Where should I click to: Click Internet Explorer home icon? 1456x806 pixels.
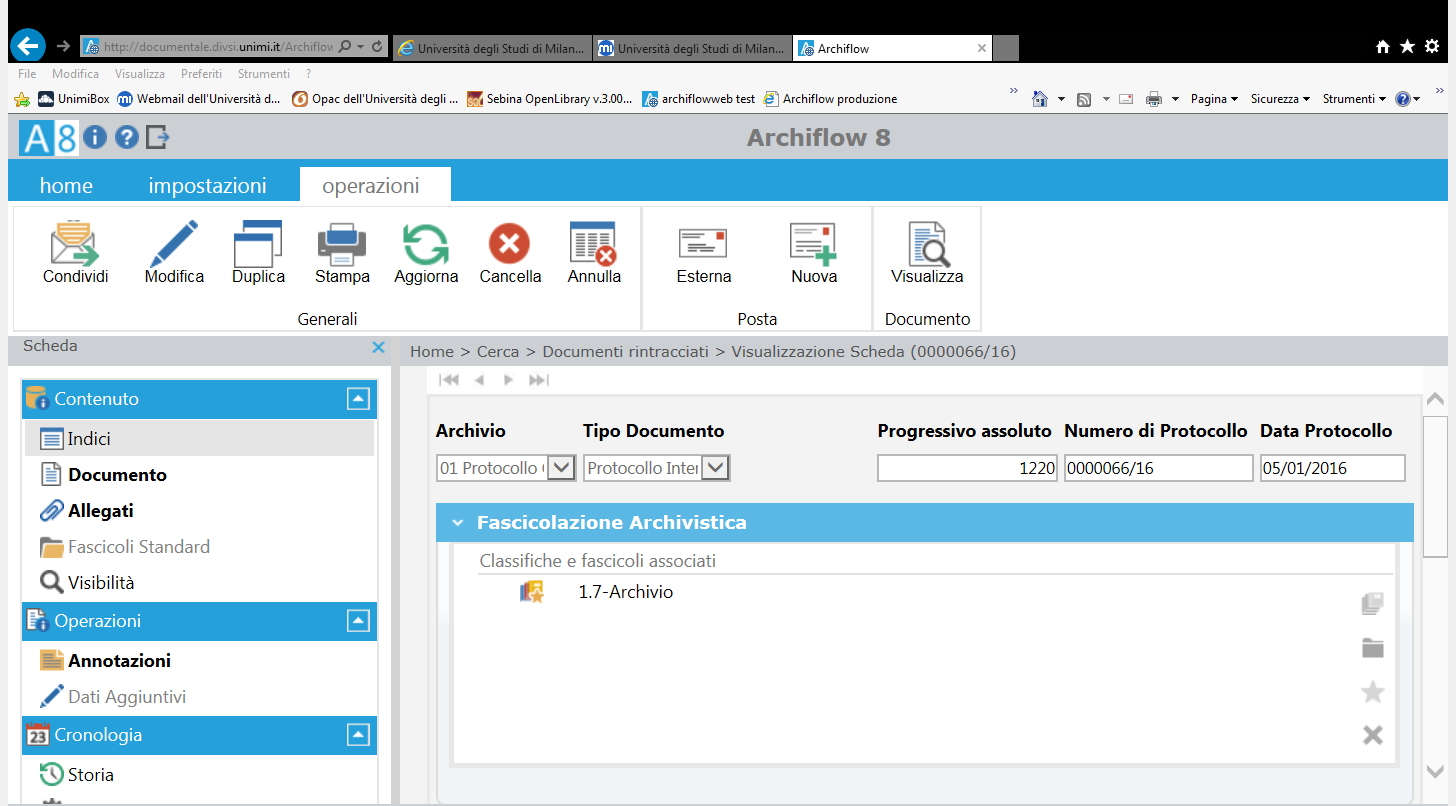click(1383, 46)
